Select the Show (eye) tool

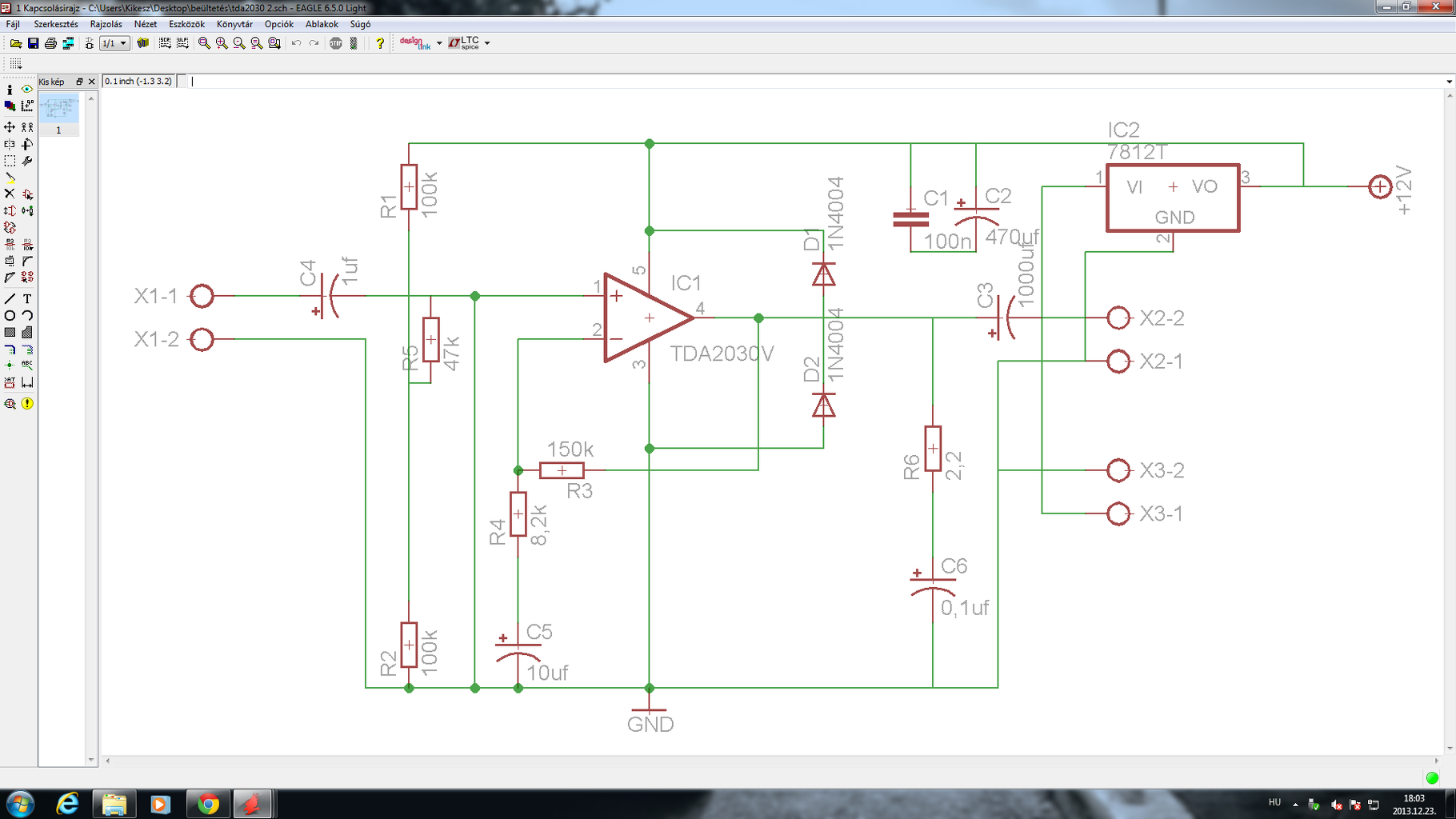coord(27,90)
